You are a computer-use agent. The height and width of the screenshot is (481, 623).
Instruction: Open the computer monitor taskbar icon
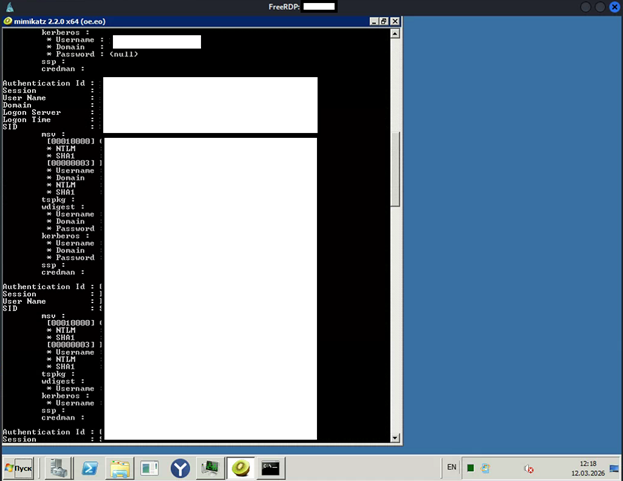(x=210, y=469)
